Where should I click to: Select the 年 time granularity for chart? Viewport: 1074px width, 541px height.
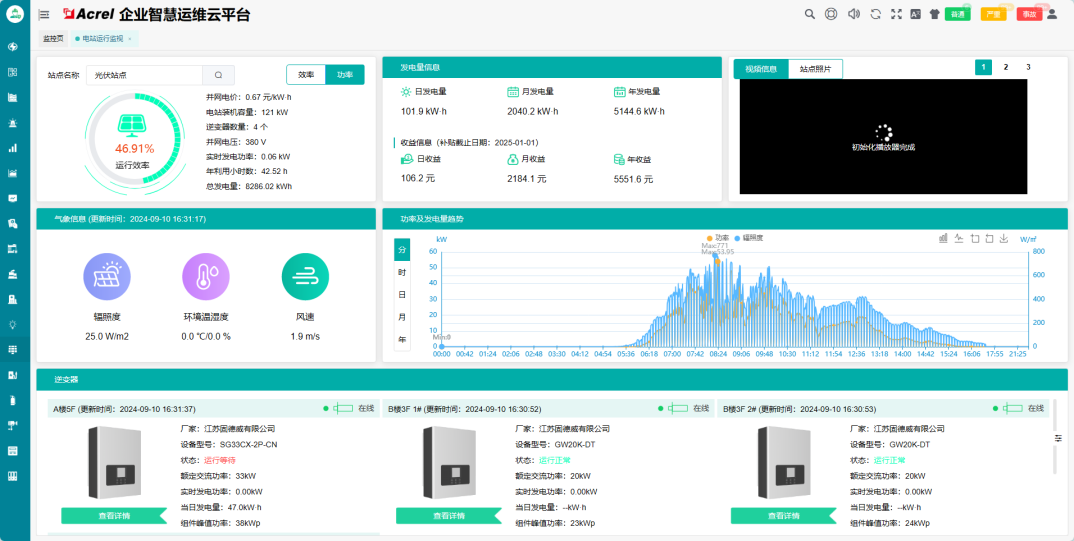[x=402, y=340]
